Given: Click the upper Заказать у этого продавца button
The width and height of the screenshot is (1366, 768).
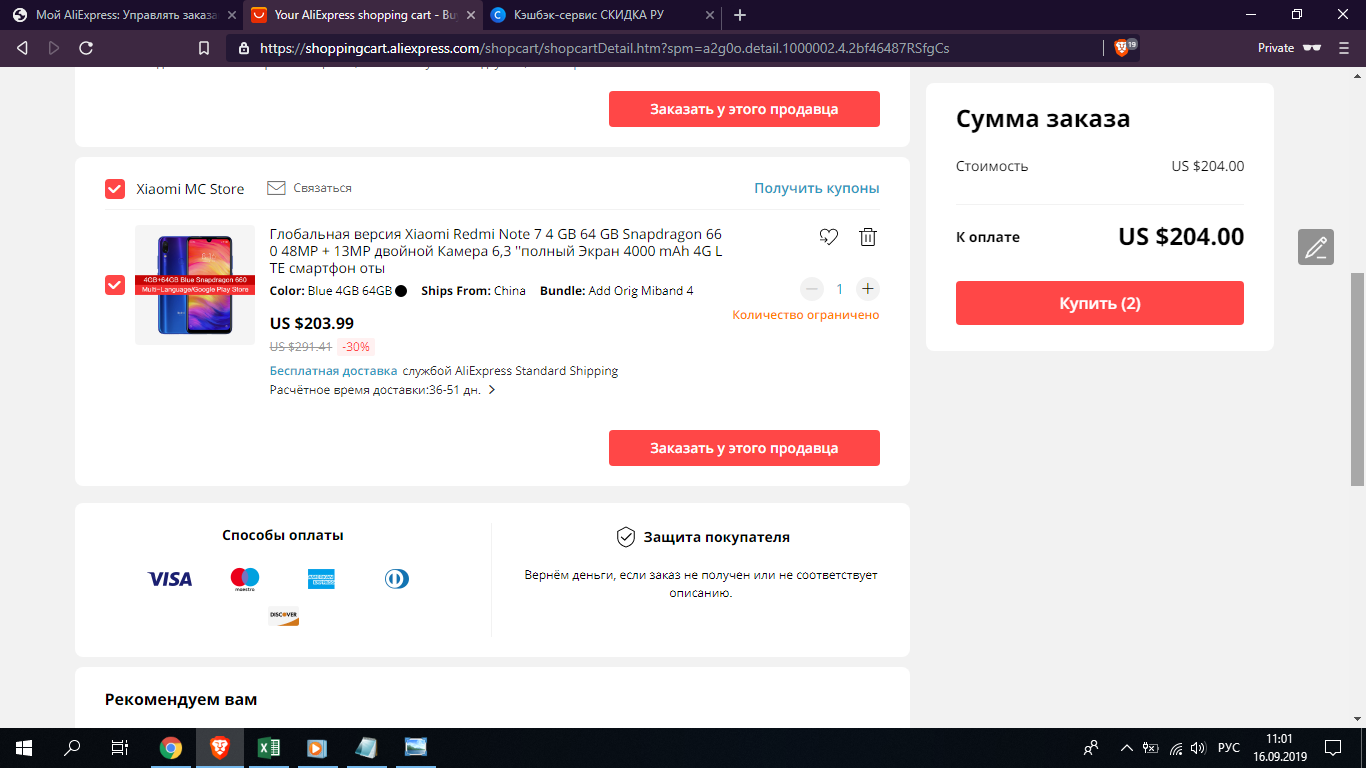Looking at the screenshot, I should click(744, 109).
